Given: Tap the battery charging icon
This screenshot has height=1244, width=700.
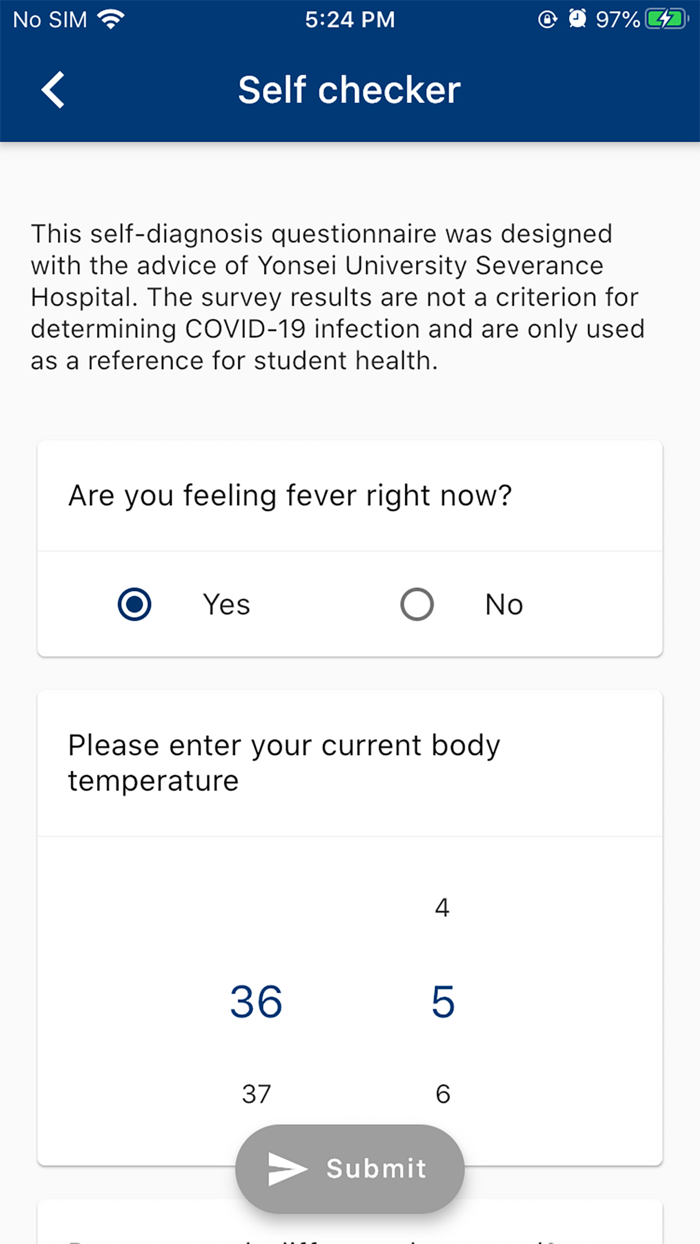Looking at the screenshot, I should pos(665,19).
